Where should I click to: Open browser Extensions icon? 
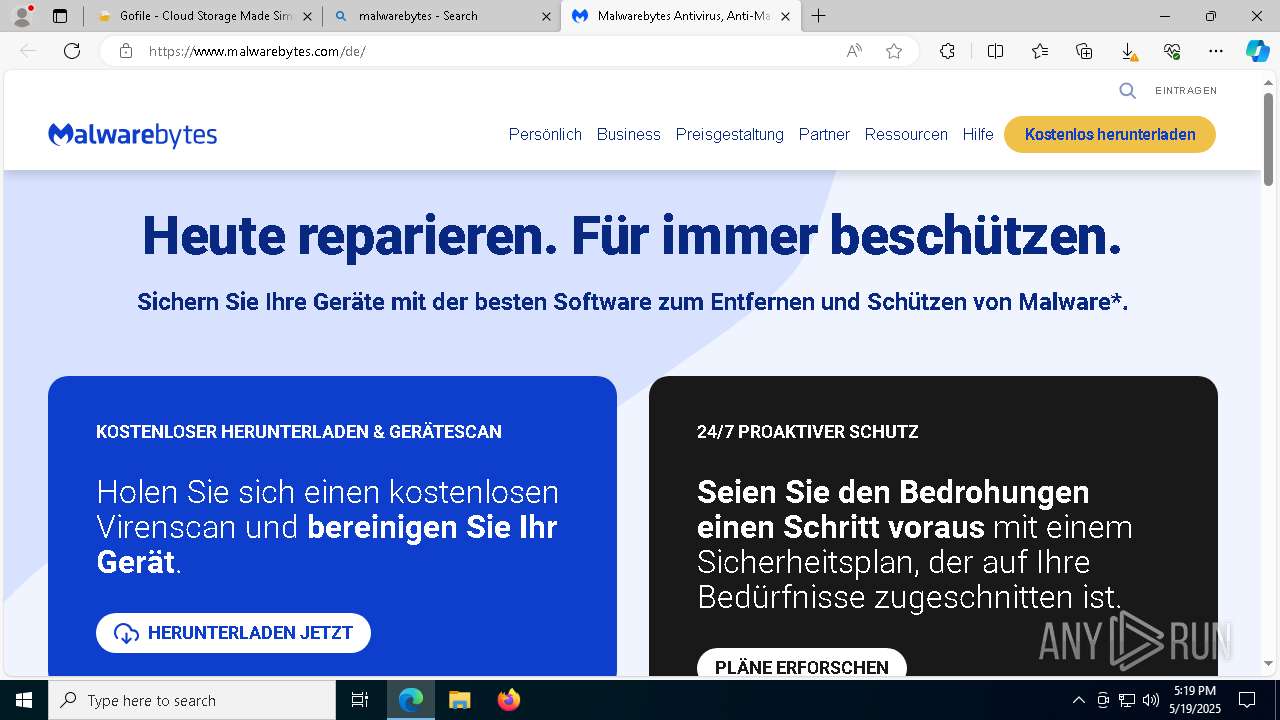(x=947, y=51)
